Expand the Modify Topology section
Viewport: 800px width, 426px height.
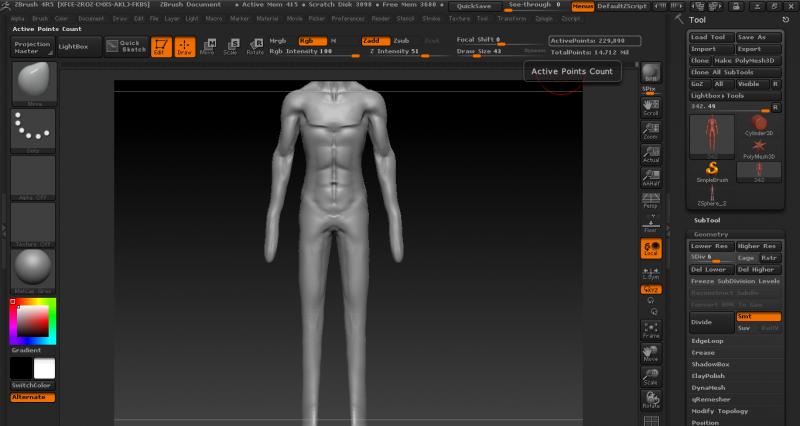[x=721, y=410]
